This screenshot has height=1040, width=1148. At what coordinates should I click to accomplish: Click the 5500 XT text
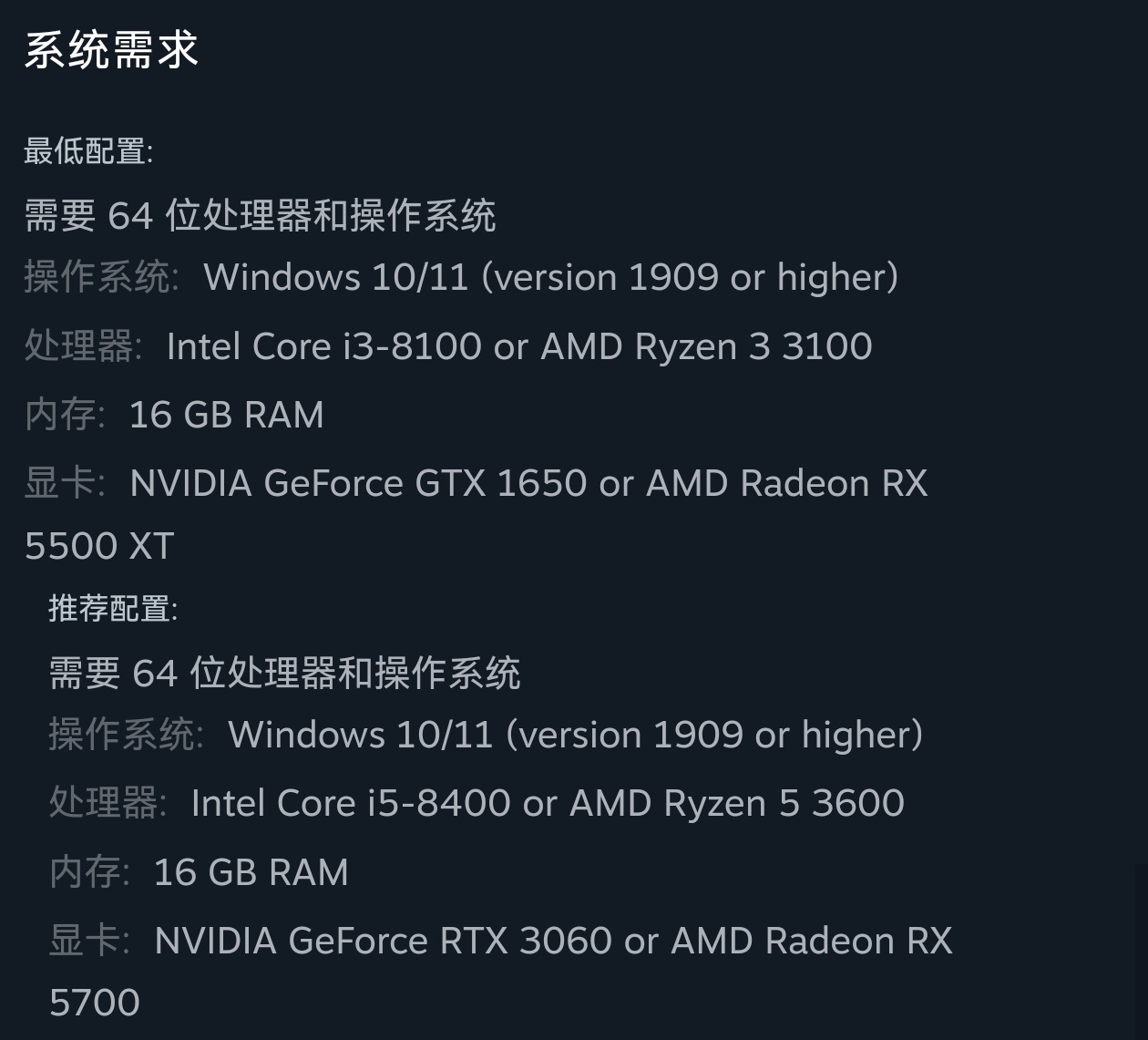99,546
